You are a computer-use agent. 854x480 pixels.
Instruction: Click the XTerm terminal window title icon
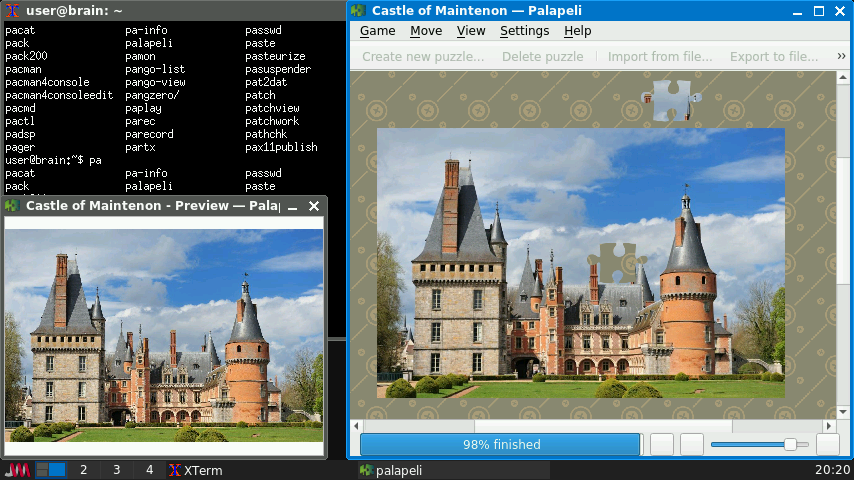point(9,9)
